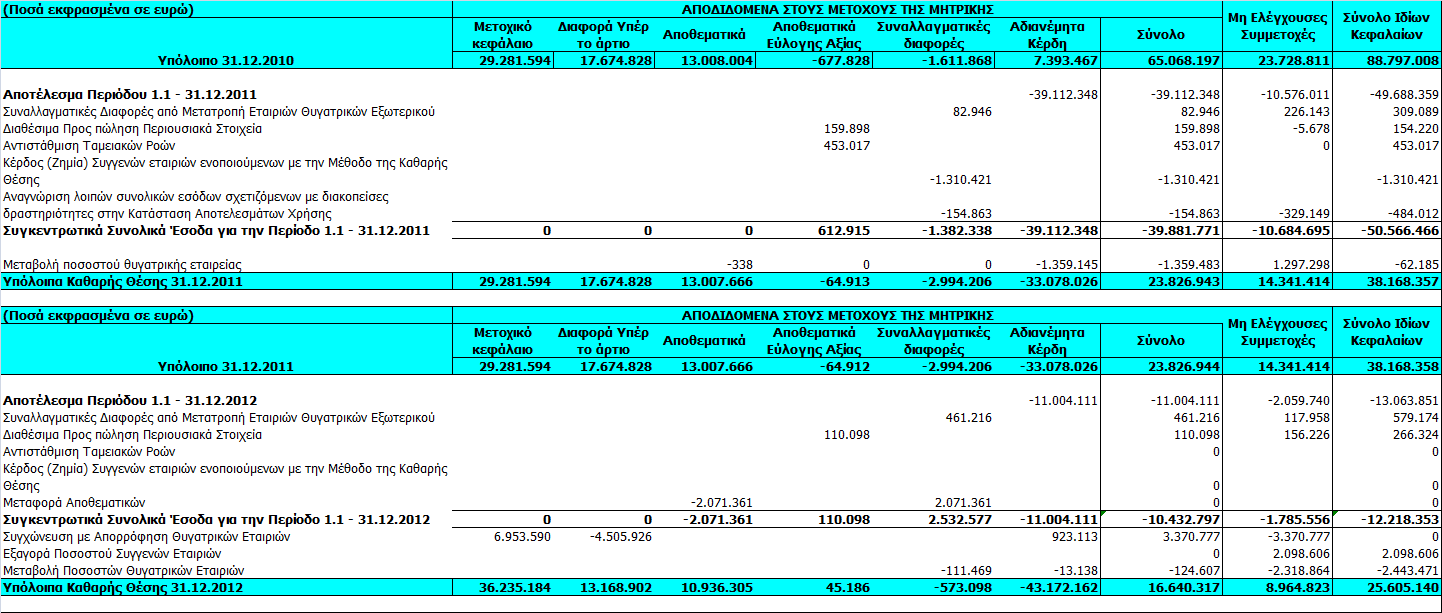The image size is (1442, 613).
Task: Select the 'Υπόλοιπο 31.12.2011' row label
Action: [226, 366]
